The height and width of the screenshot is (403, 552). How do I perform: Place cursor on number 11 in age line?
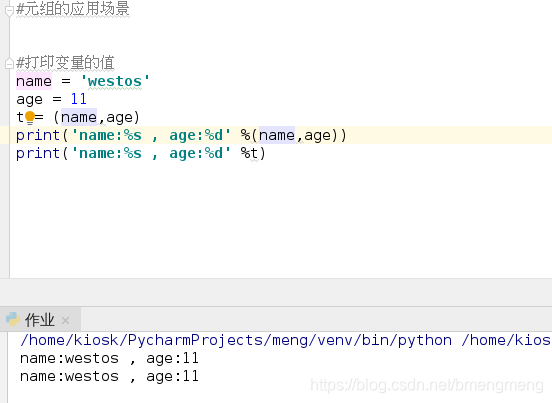(79, 99)
